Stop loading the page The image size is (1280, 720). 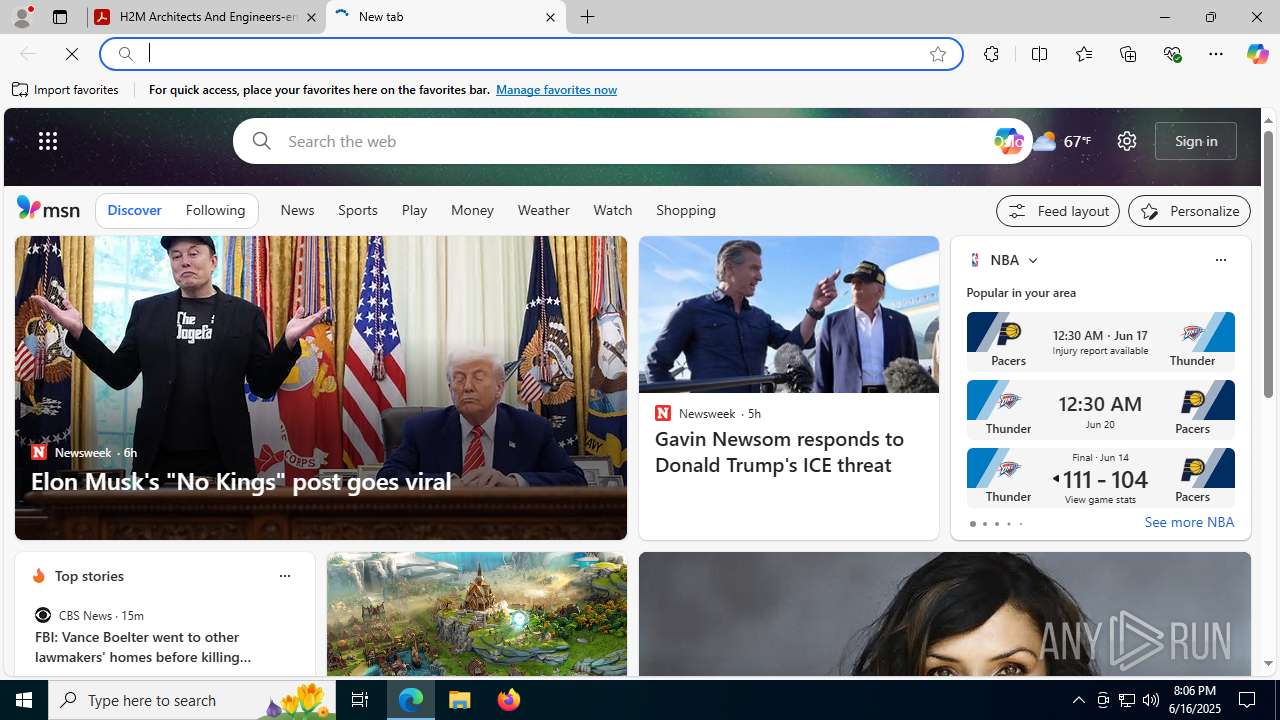[72, 54]
